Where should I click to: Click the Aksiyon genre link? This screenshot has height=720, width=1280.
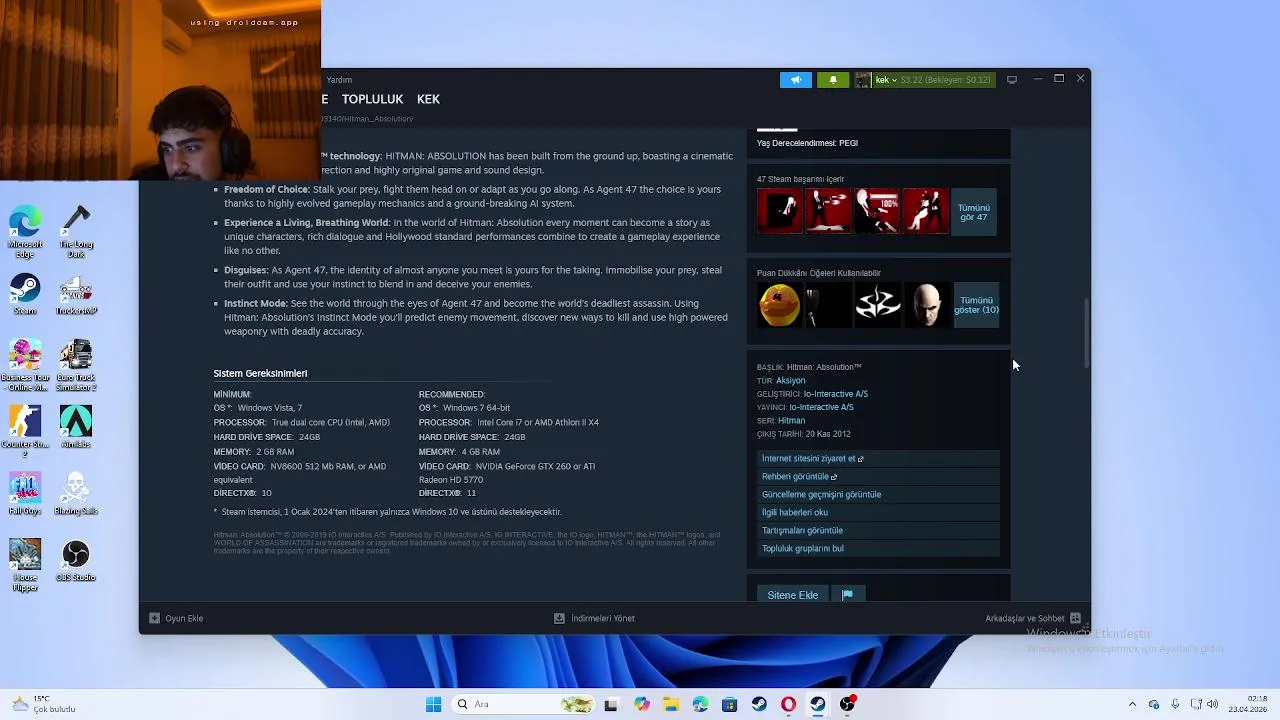tap(790, 381)
